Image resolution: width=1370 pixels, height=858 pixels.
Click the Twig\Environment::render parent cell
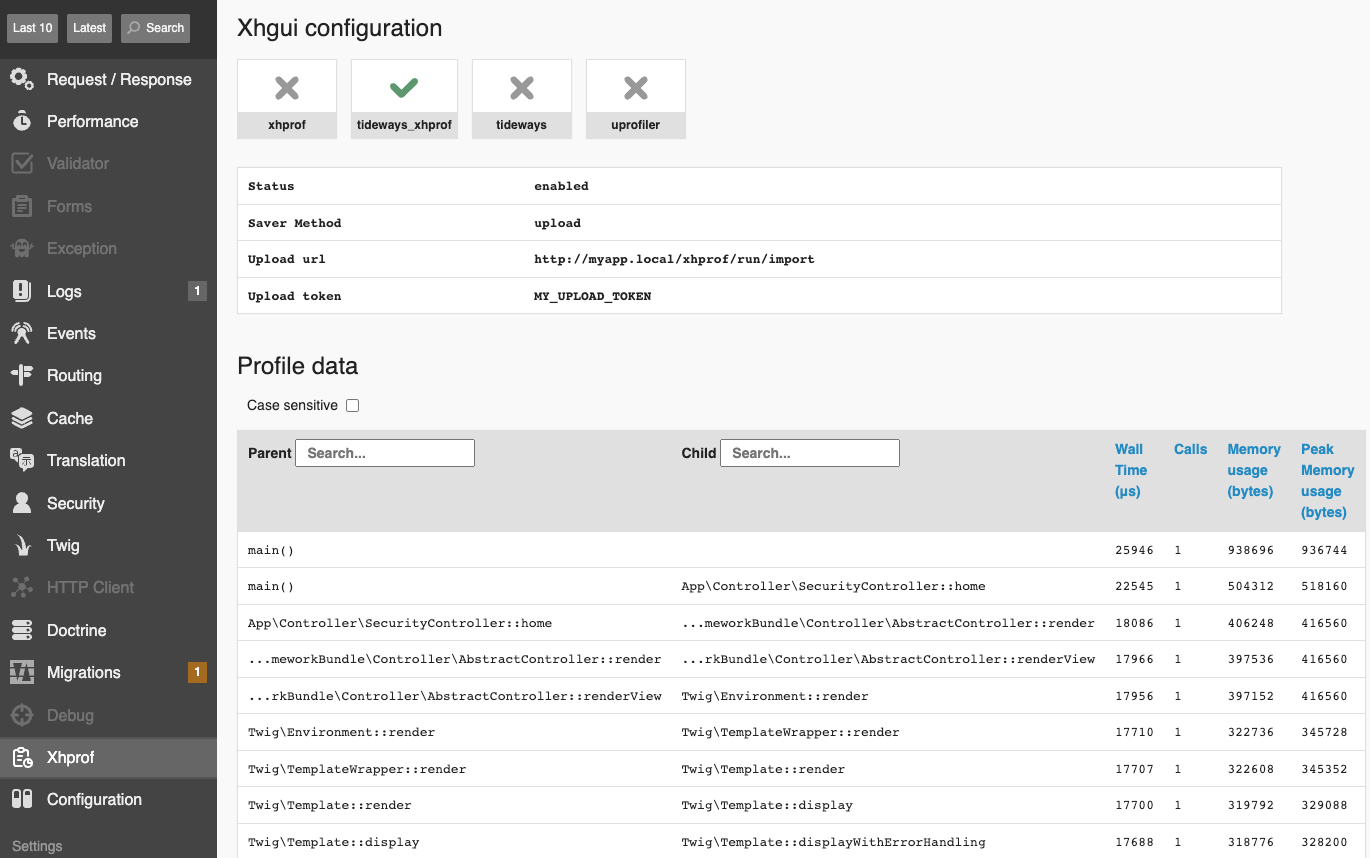[x=341, y=732]
